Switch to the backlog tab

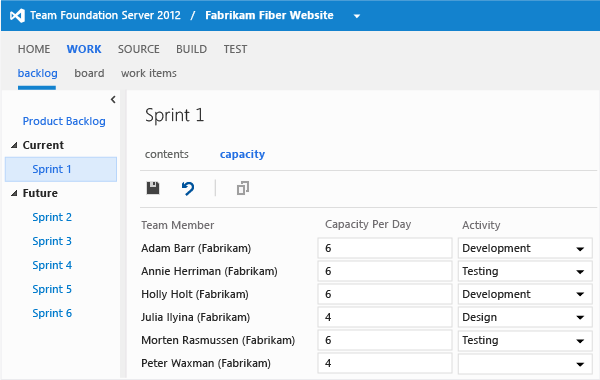coord(38,73)
